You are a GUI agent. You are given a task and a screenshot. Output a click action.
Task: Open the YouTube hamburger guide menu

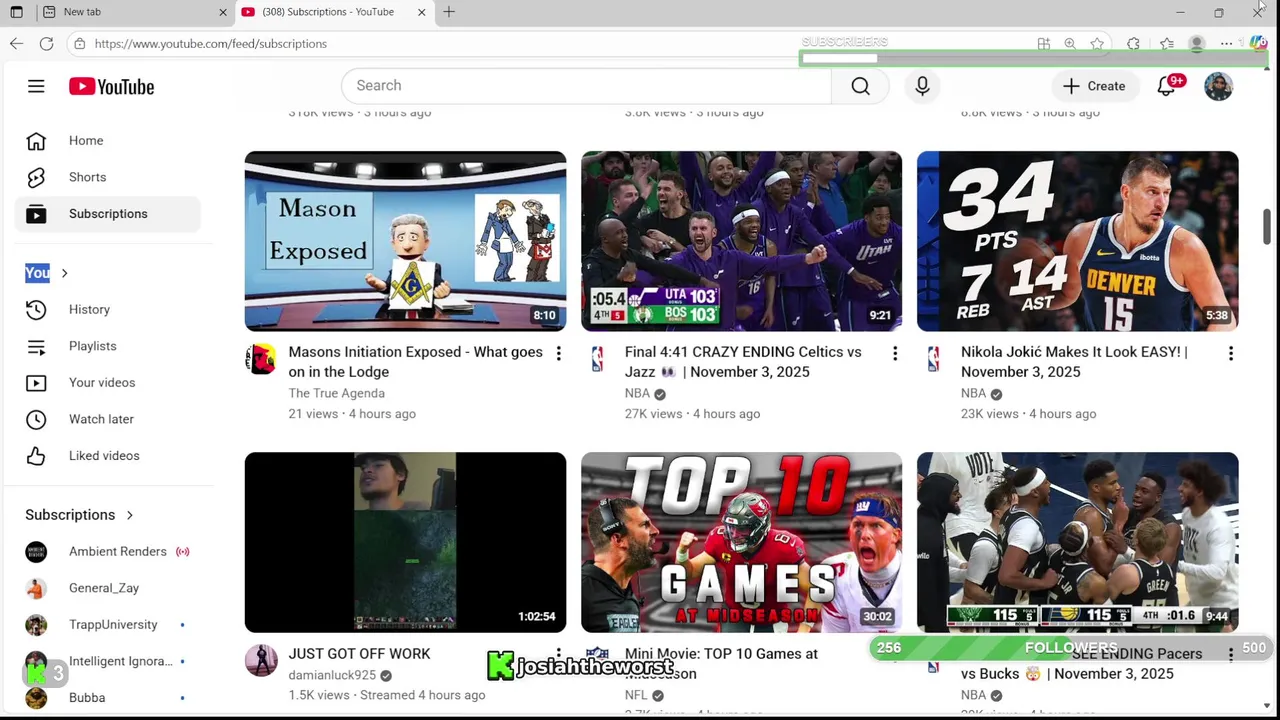[36, 86]
